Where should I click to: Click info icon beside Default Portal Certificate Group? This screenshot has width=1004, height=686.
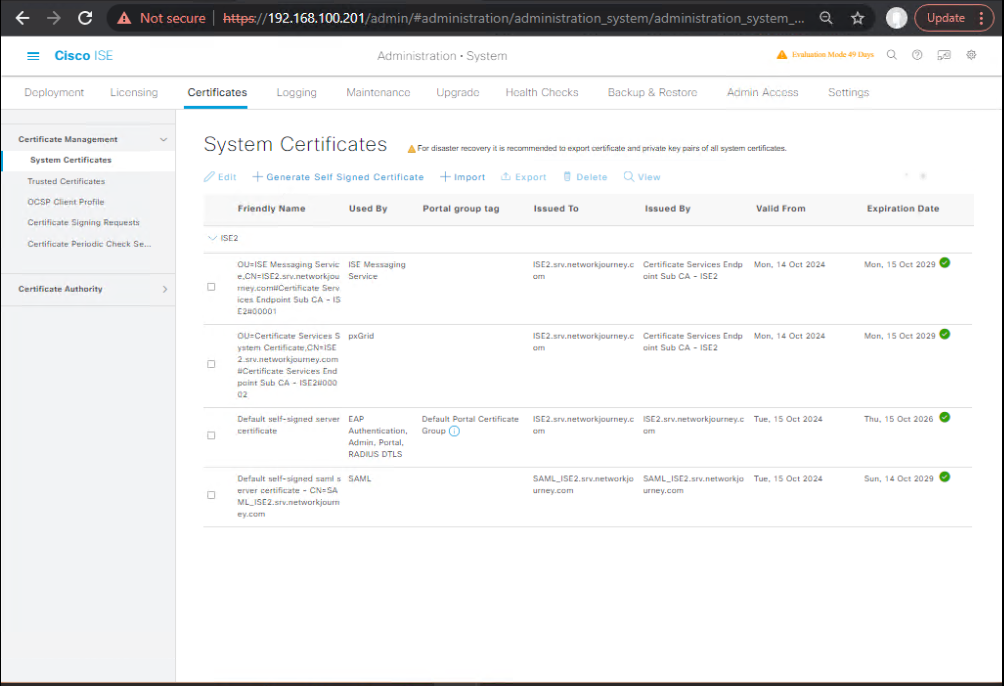[455, 431]
